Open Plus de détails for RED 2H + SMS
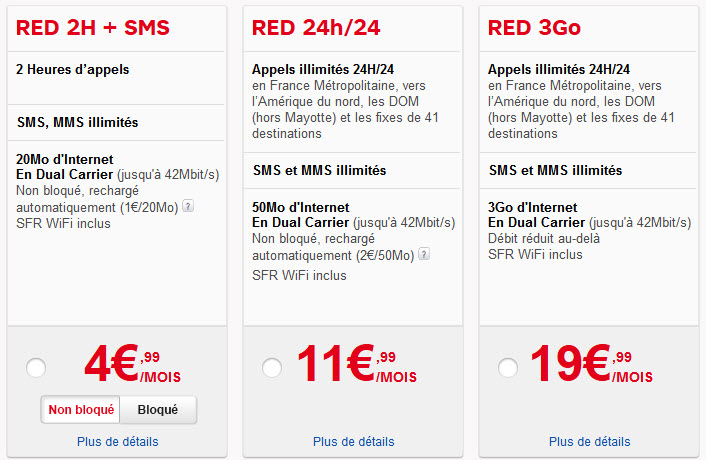The width and height of the screenshot is (706, 460). click(118, 442)
